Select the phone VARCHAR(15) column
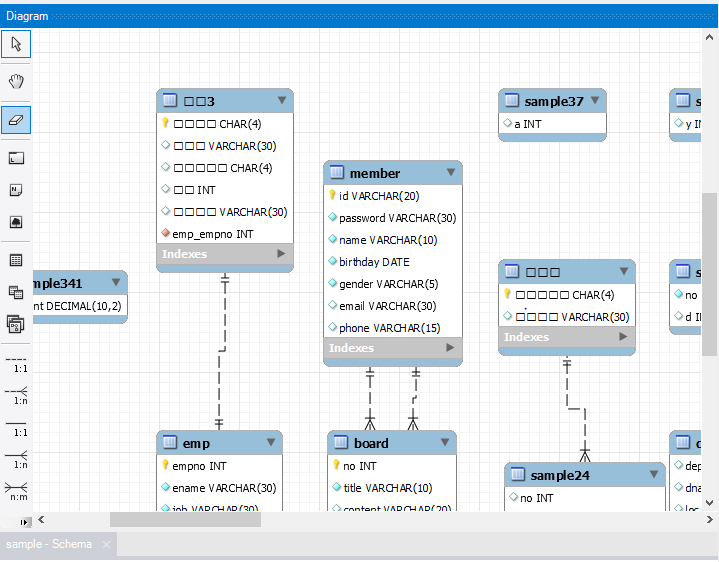The image size is (719, 562). [x=393, y=328]
